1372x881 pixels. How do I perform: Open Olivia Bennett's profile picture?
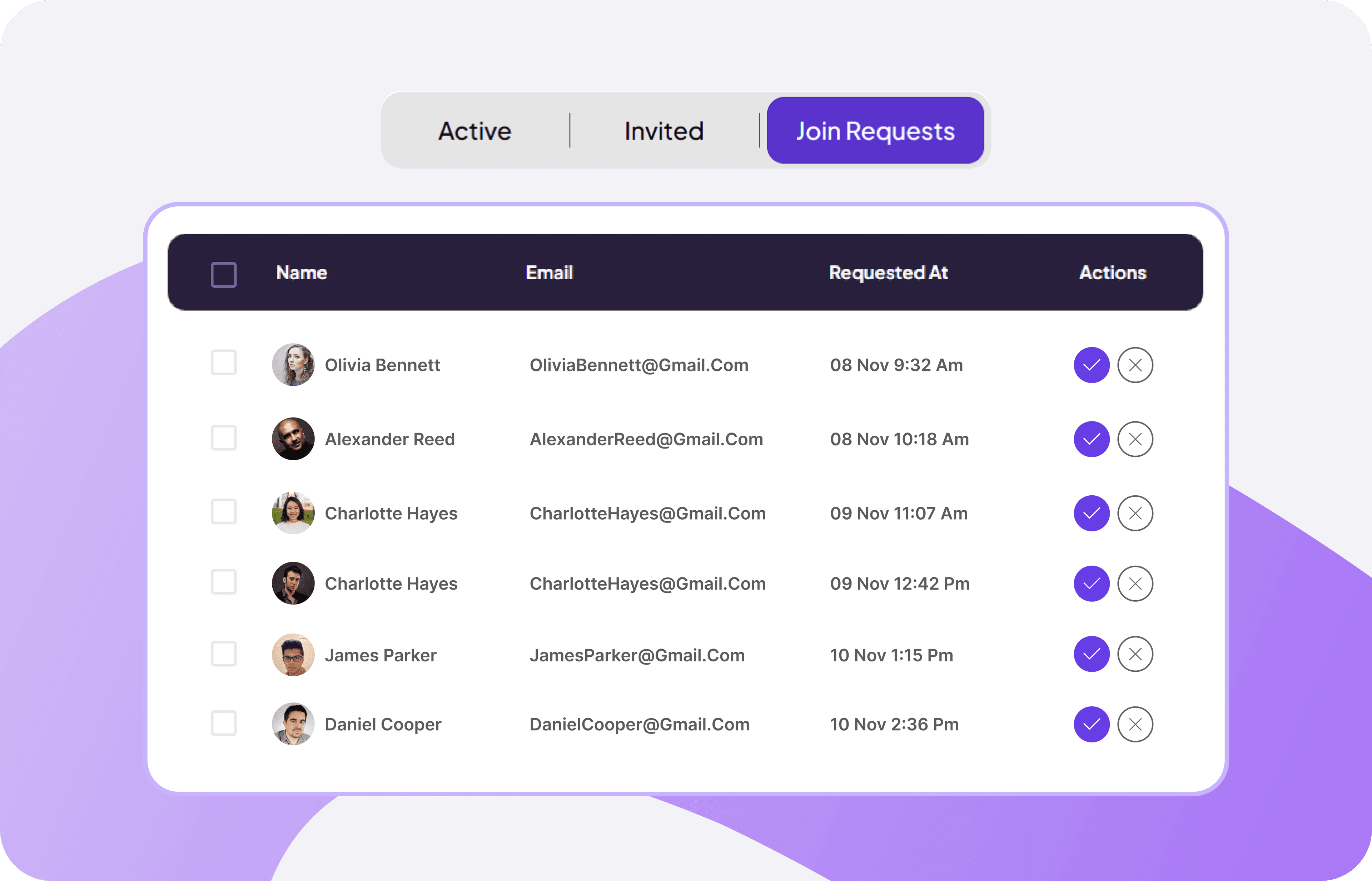pyautogui.click(x=293, y=364)
